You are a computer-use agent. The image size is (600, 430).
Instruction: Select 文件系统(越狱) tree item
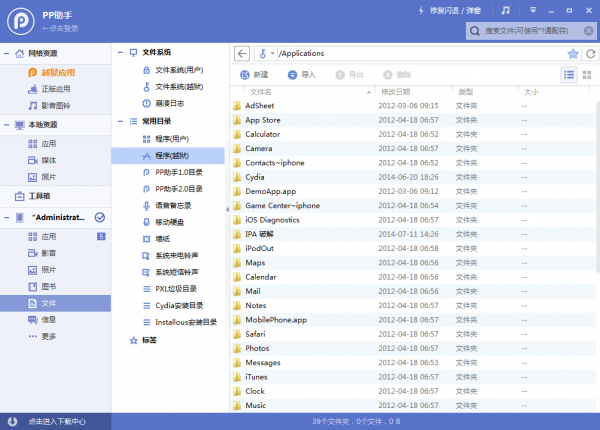[168, 87]
